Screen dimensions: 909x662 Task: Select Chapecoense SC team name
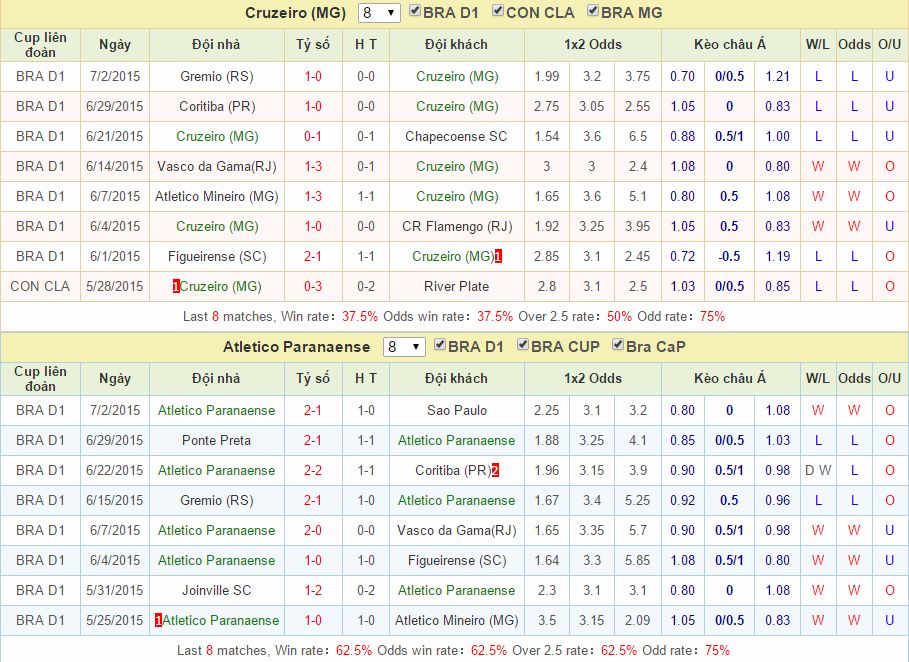click(456, 137)
